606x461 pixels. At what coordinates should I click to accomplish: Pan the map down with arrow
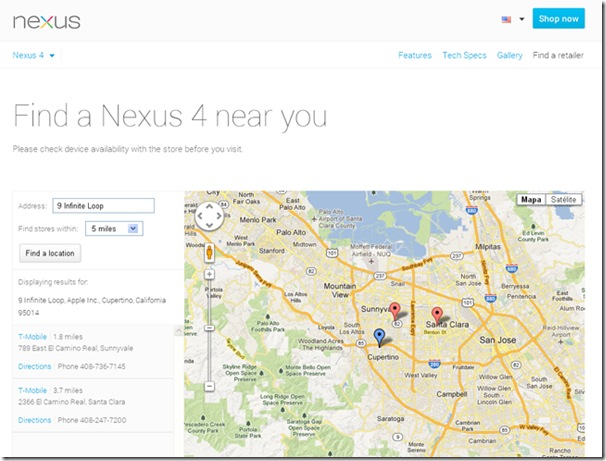click(x=209, y=225)
